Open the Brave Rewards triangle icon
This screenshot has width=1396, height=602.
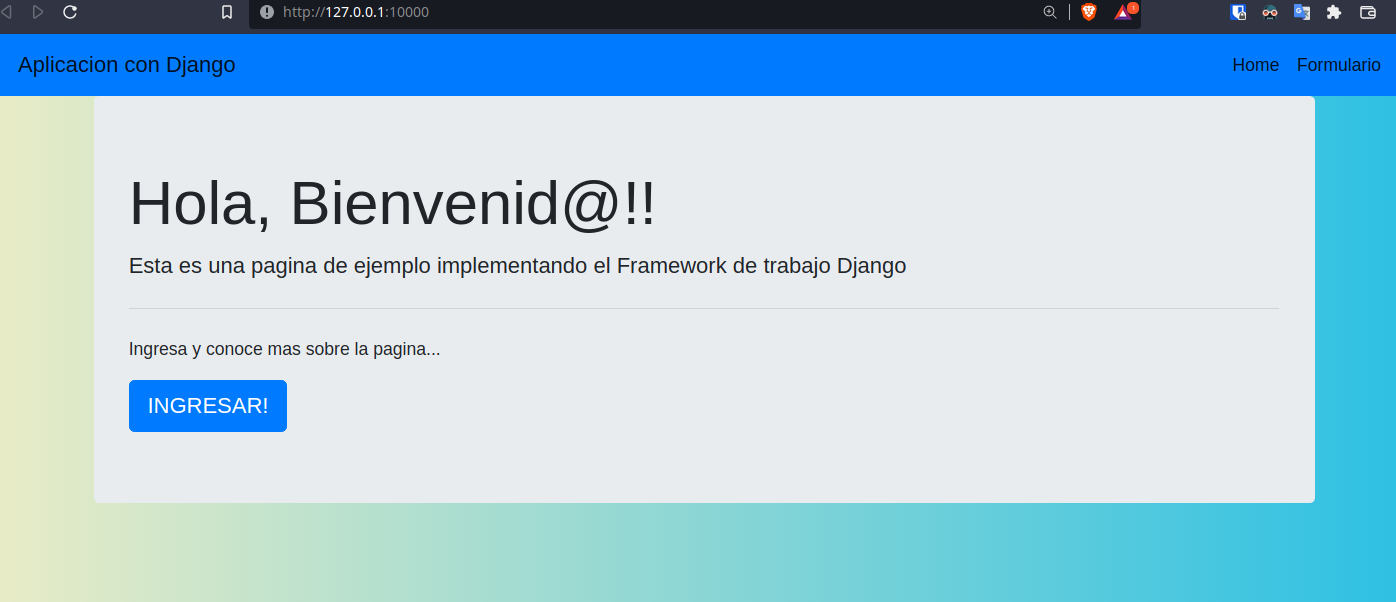click(1125, 11)
